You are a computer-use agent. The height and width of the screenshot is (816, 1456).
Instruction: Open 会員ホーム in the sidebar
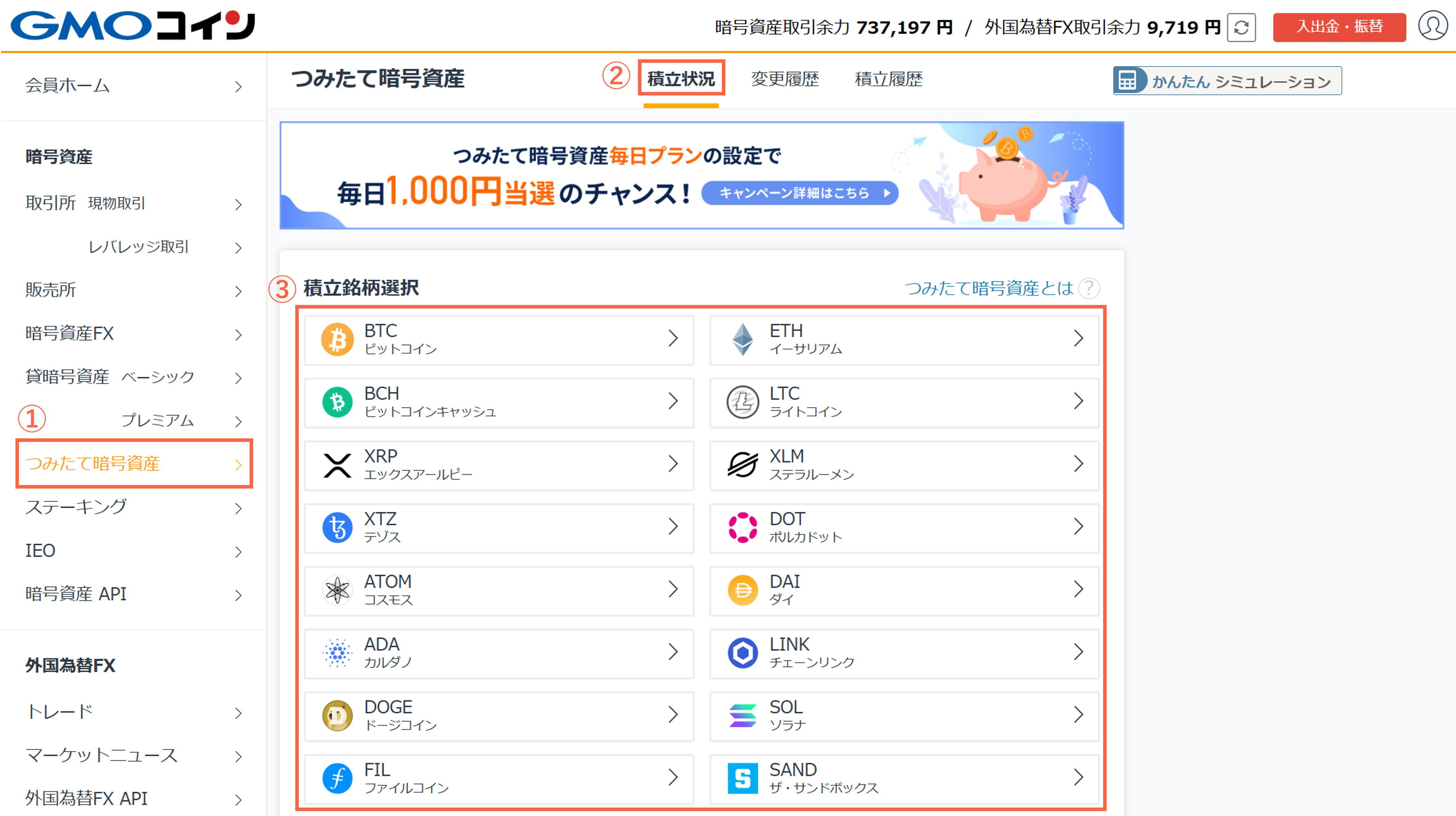point(133,86)
